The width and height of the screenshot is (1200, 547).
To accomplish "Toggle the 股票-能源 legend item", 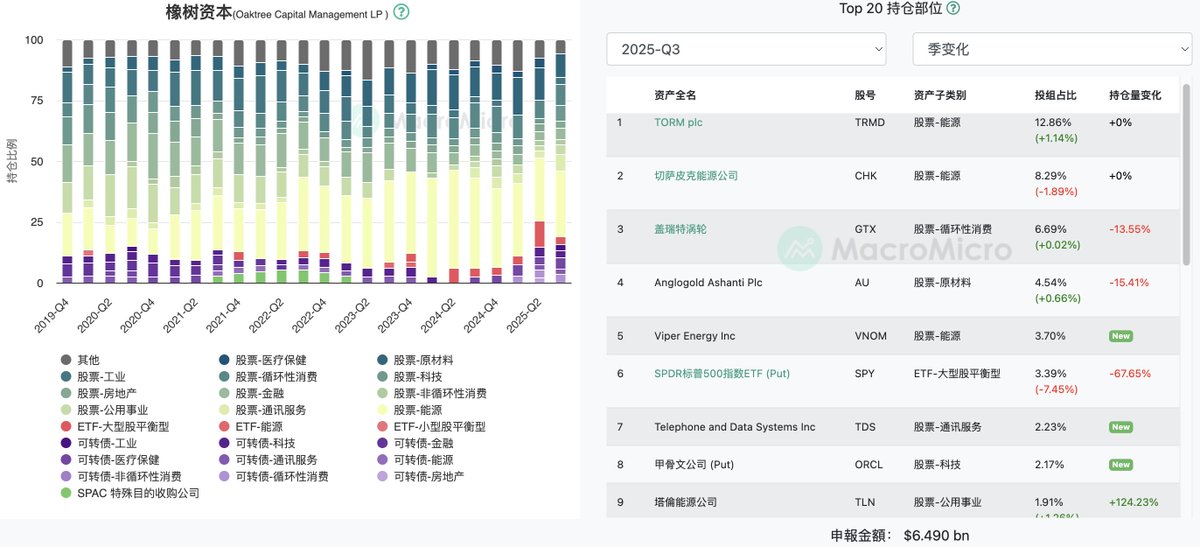I will (x=418, y=409).
